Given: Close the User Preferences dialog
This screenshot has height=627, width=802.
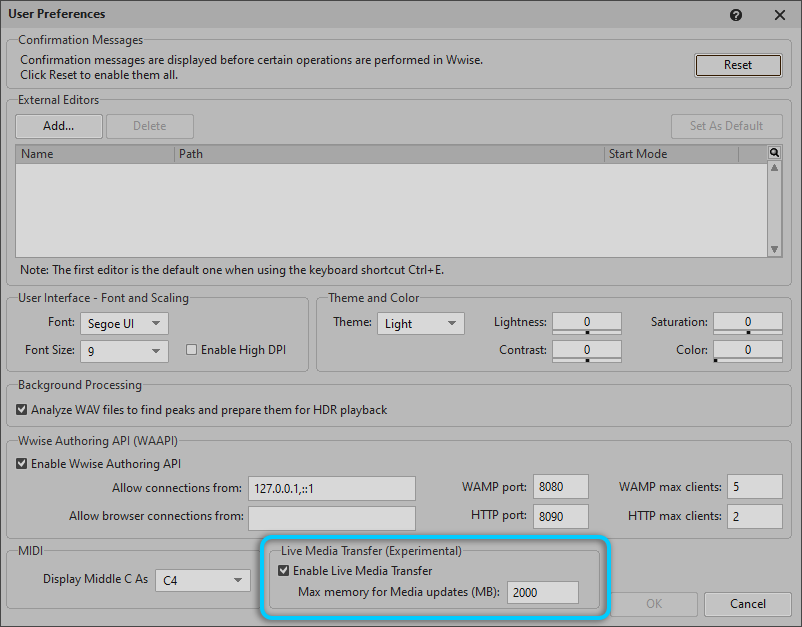Looking at the screenshot, I should pyautogui.click(x=780, y=15).
